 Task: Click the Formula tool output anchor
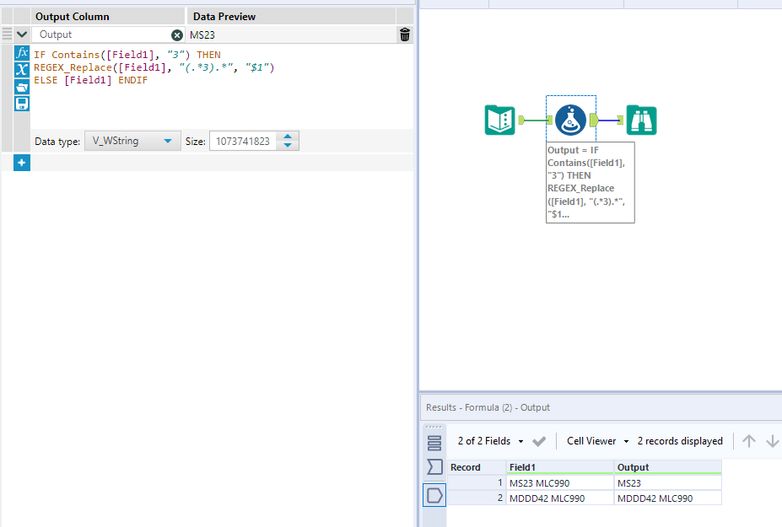point(593,120)
